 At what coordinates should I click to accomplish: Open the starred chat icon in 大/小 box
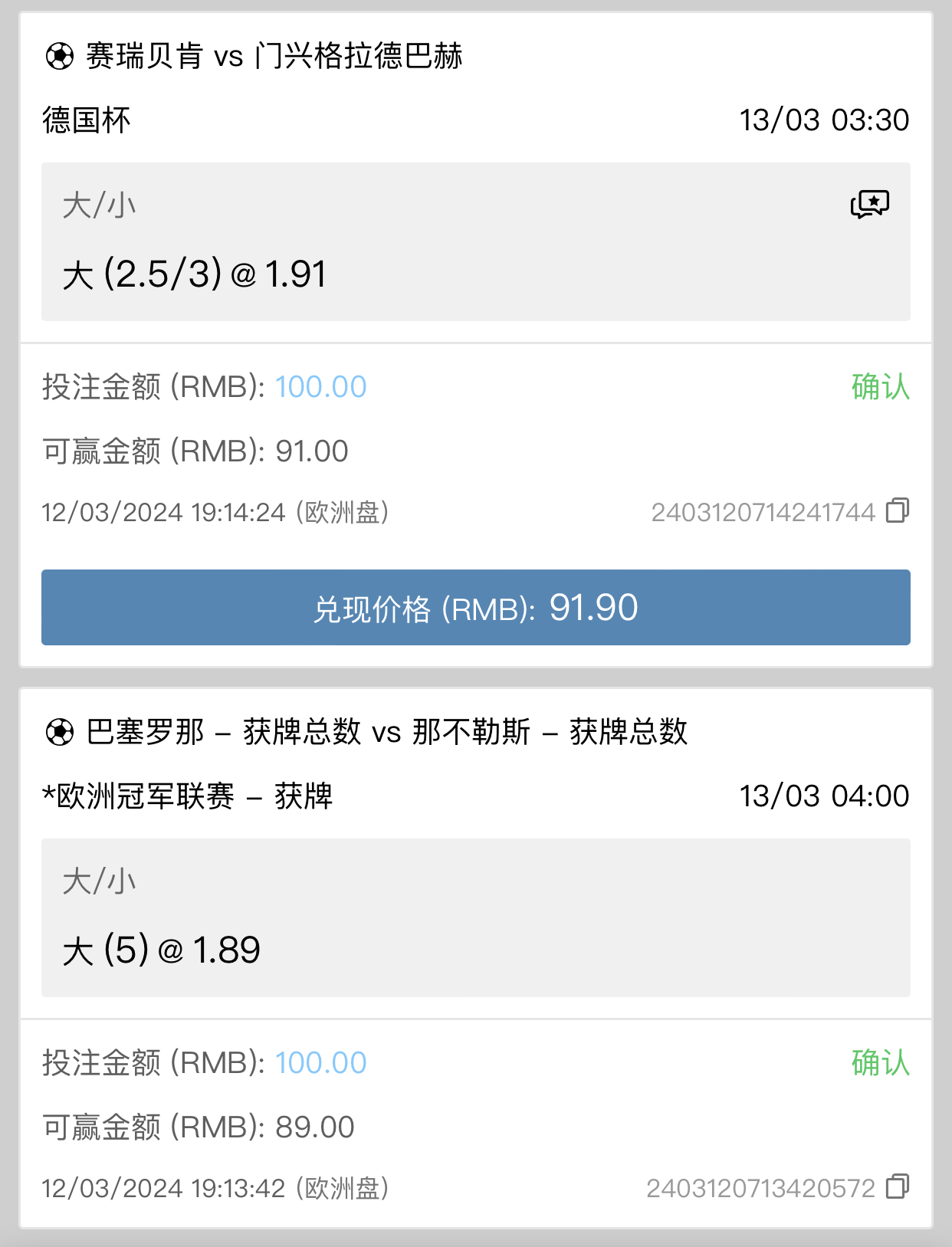click(x=870, y=204)
